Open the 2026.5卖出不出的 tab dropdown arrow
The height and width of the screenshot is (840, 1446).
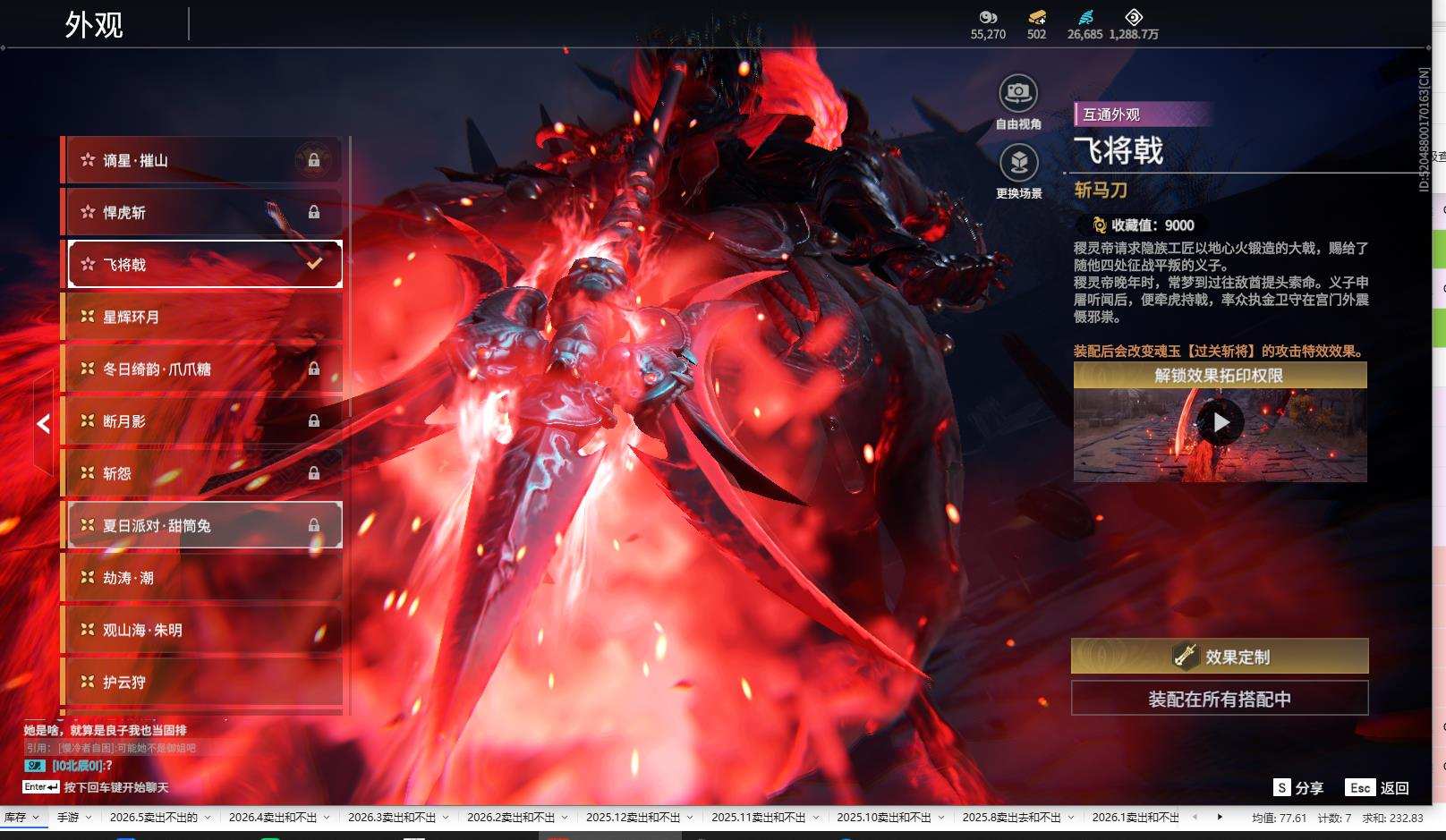point(208,818)
